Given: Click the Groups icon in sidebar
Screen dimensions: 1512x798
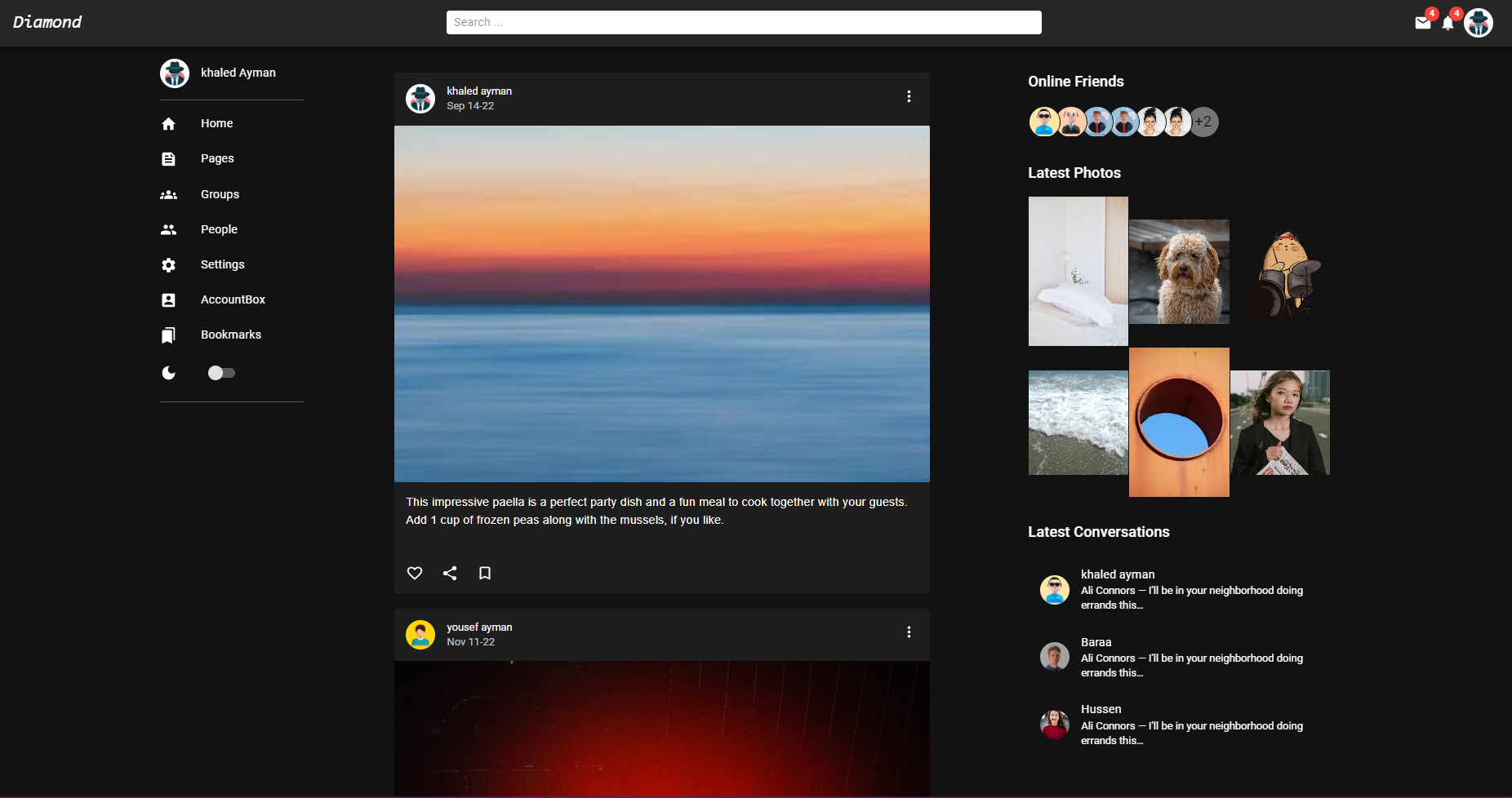Looking at the screenshot, I should [x=169, y=195].
